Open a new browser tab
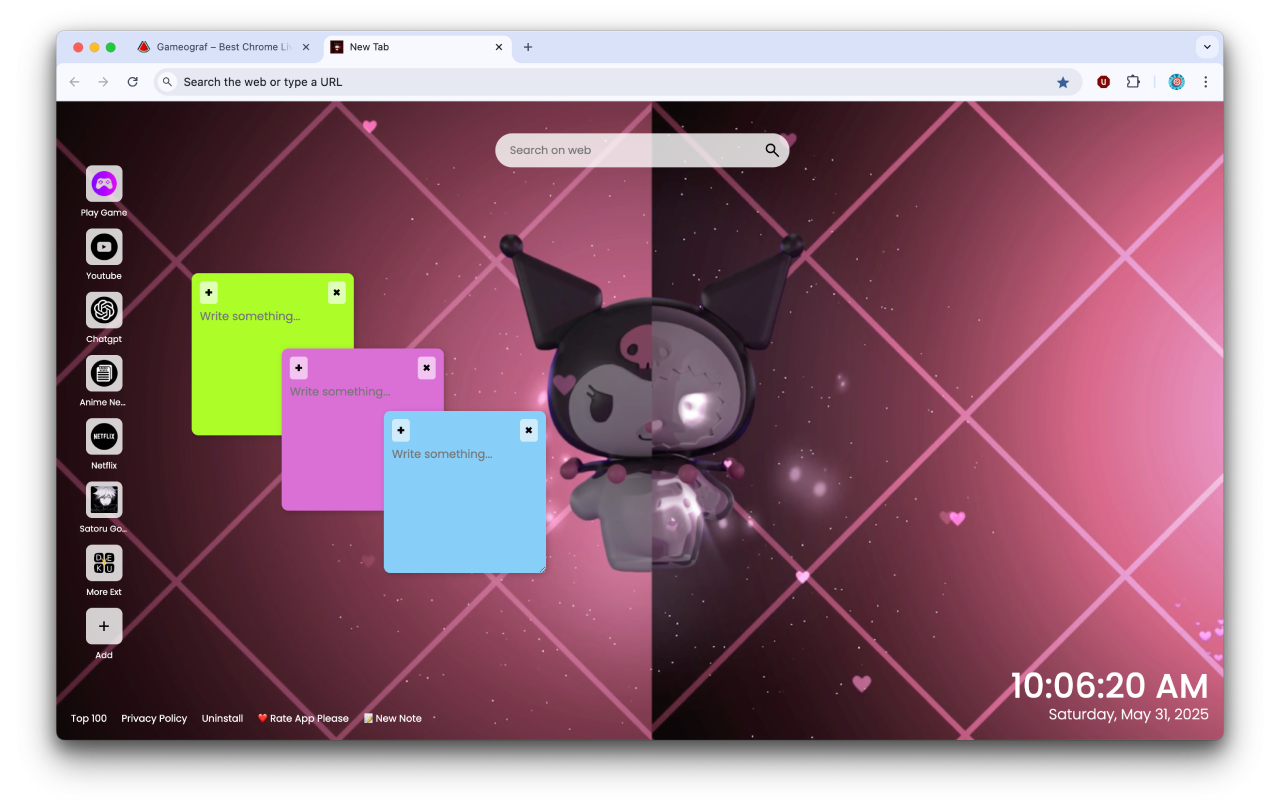The width and height of the screenshot is (1280, 800). pos(528,47)
